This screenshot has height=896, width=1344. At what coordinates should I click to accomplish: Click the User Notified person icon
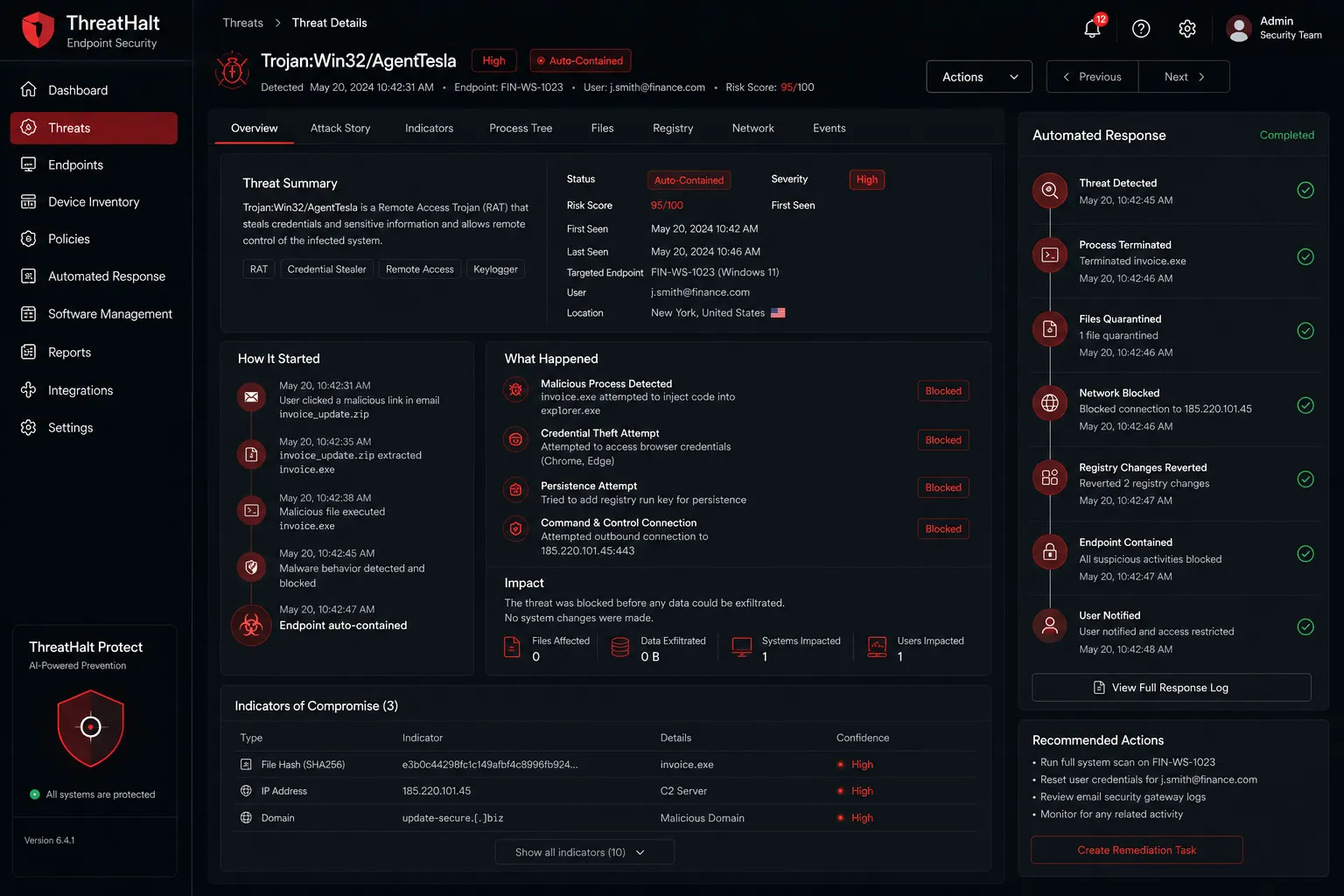pyautogui.click(x=1050, y=625)
